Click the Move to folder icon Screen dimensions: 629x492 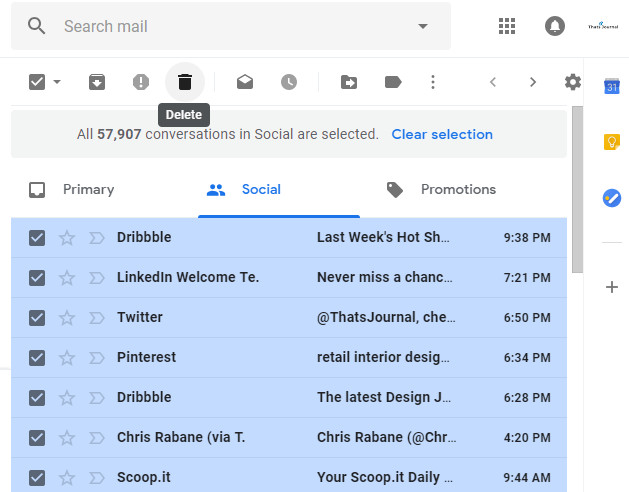point(349,82)
